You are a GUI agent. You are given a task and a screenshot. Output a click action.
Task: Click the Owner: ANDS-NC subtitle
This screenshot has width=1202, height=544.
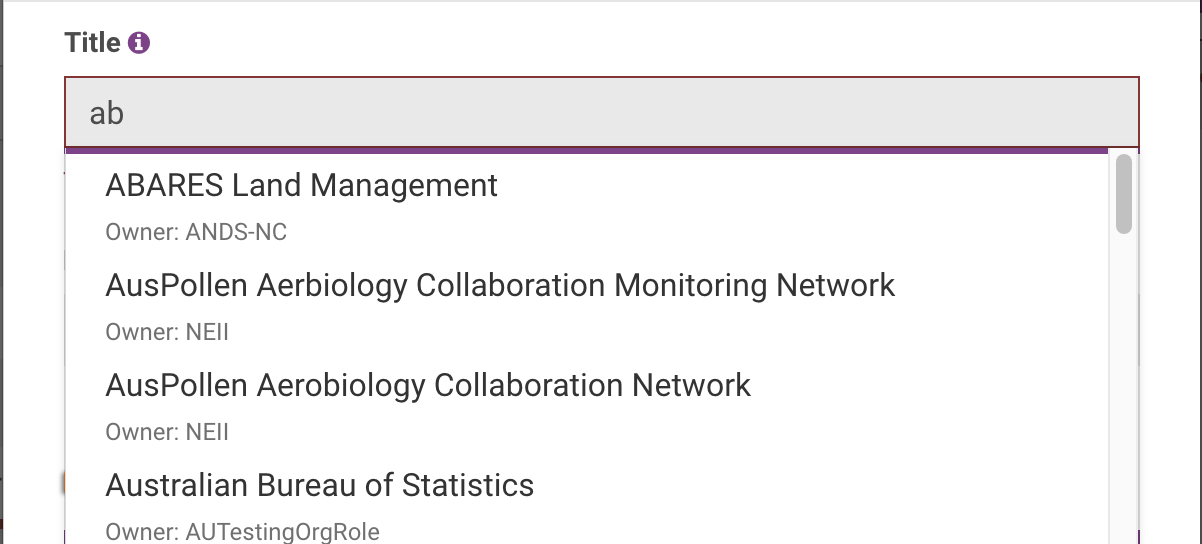[196, 233]
